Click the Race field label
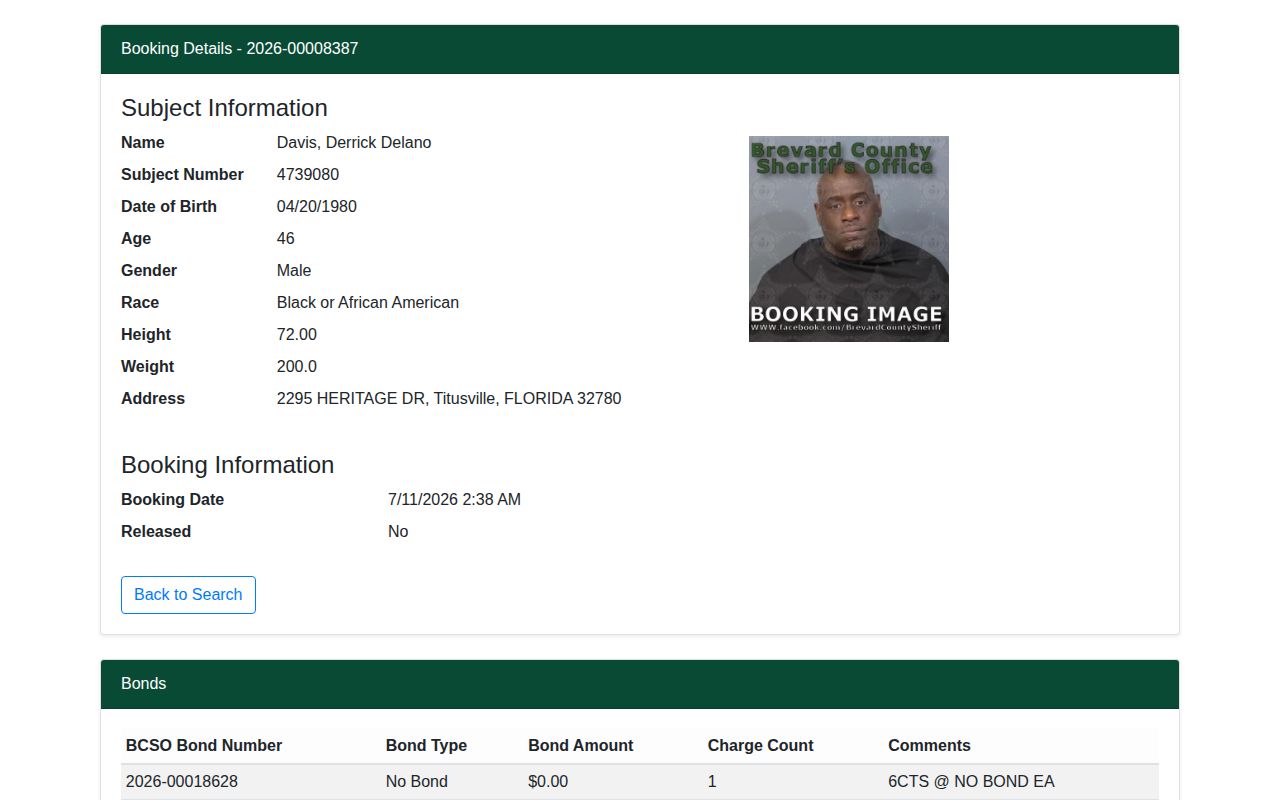The image size is (1280, 800). coord(140,303)
